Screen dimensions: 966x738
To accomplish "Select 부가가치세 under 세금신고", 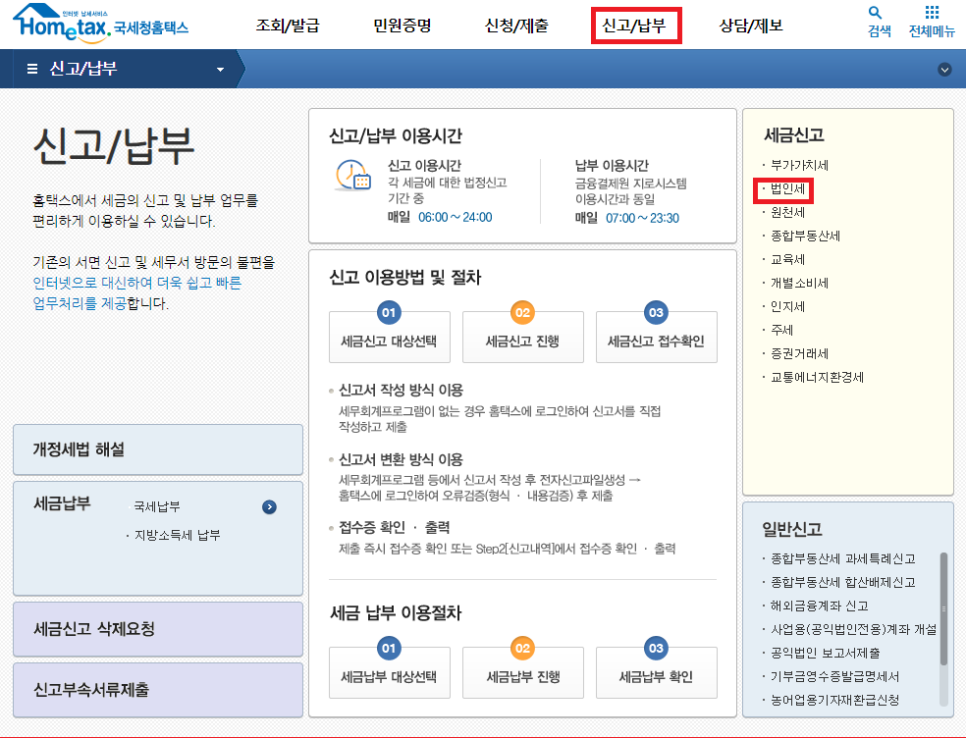I will click(799, 165).
